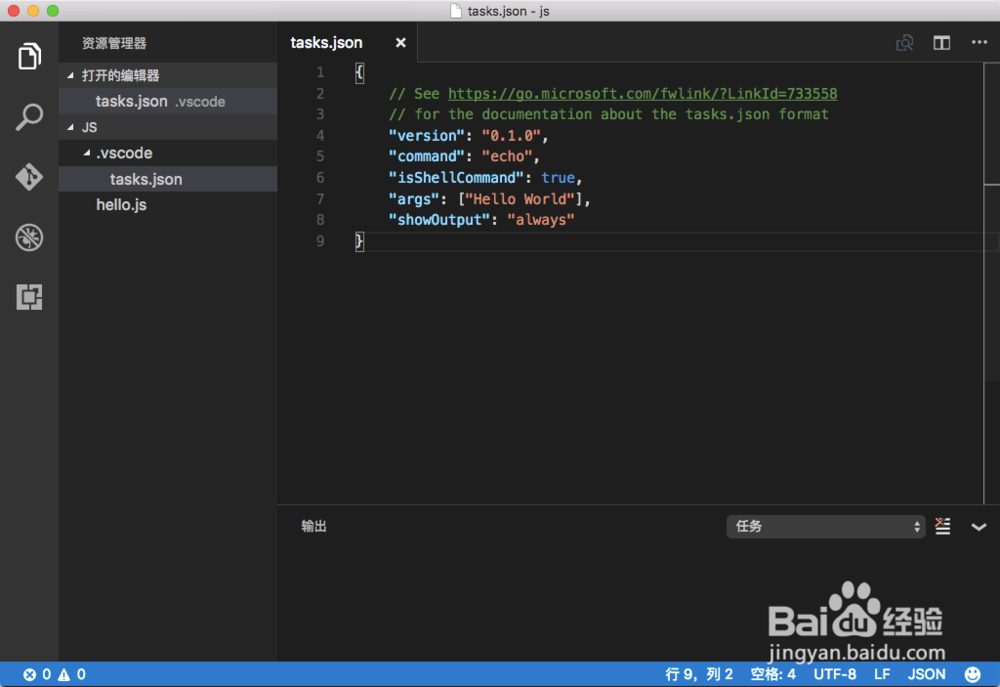
Task: Open the 任务 output channel dropdown
Action: [x=826, y=527]
